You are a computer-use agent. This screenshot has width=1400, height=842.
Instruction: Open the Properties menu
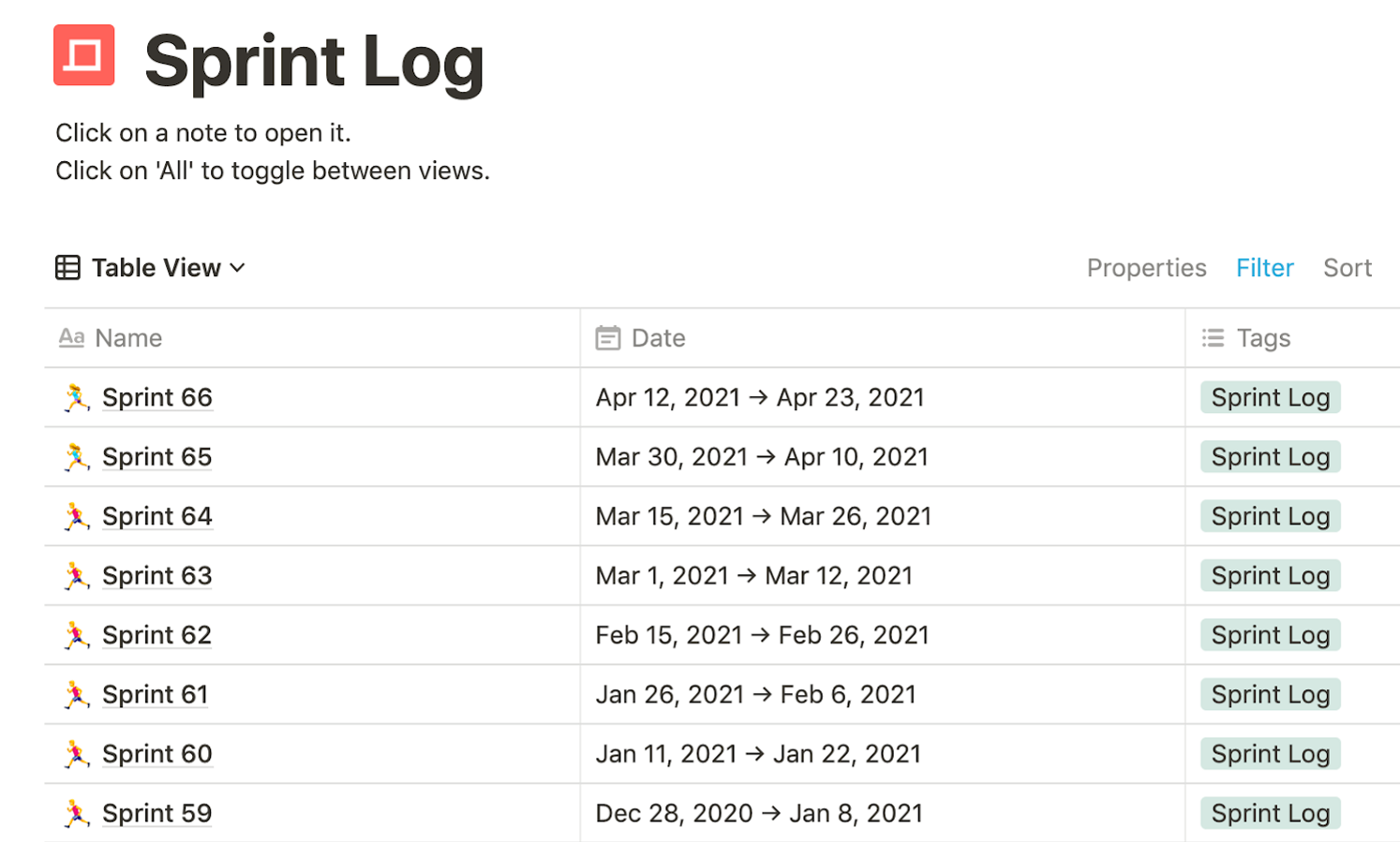[1146, 268]
